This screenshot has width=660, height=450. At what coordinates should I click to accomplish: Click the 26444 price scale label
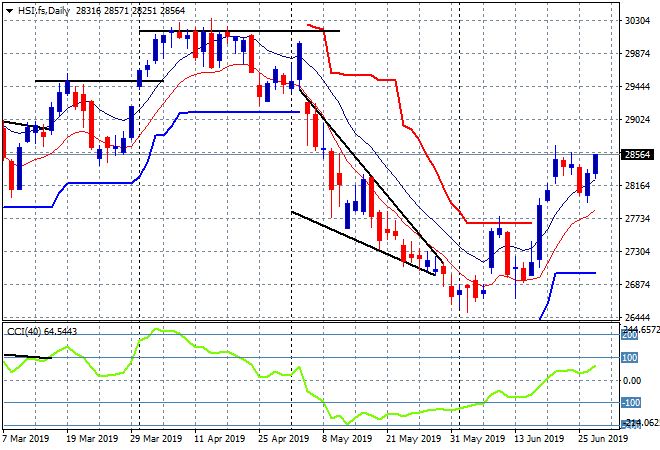(637, 317)
